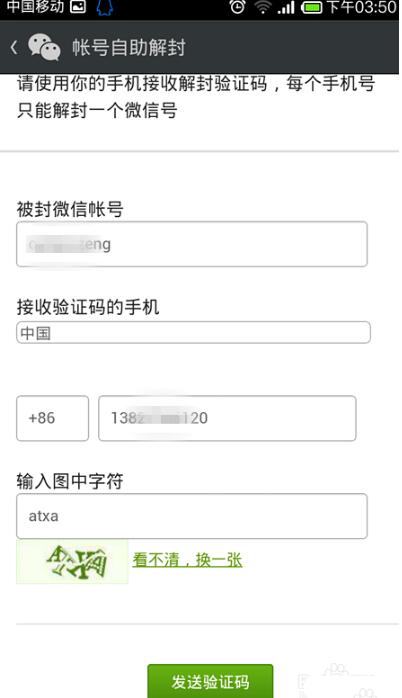Screen dimensions: 402x698
Task: Tap the back arrow in header
Action: pos(14,47)
